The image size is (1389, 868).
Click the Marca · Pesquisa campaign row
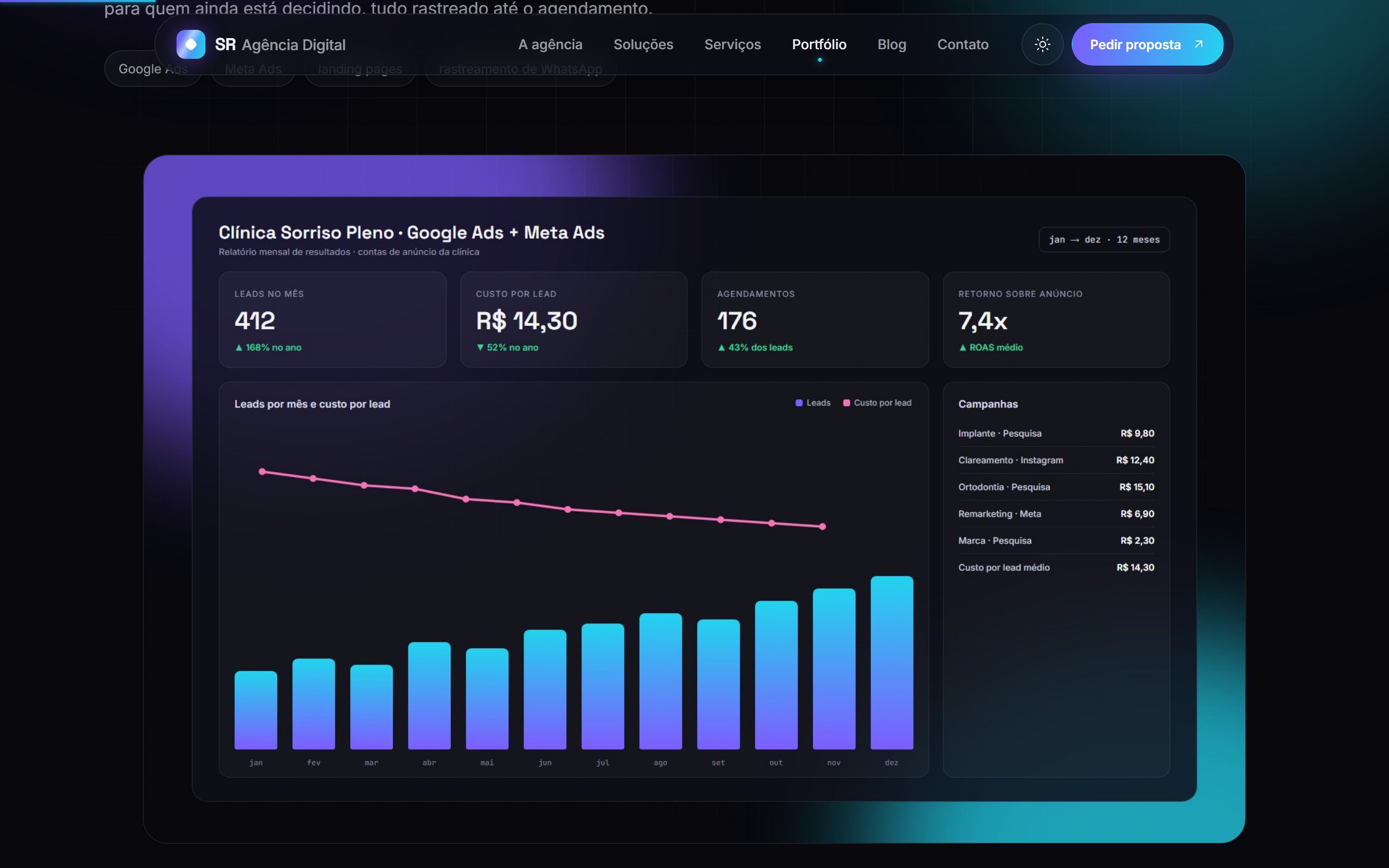pyautogui.click(x=1056, y=541)
